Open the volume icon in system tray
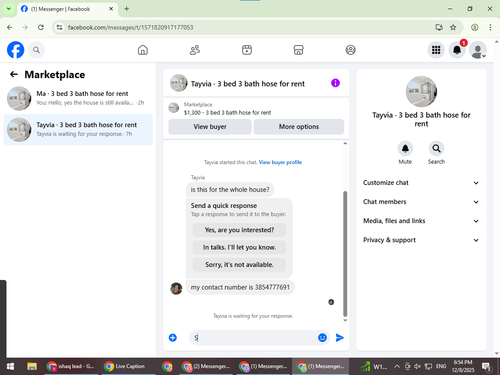Viewport: 500px width, 375px height. point(417,367)
